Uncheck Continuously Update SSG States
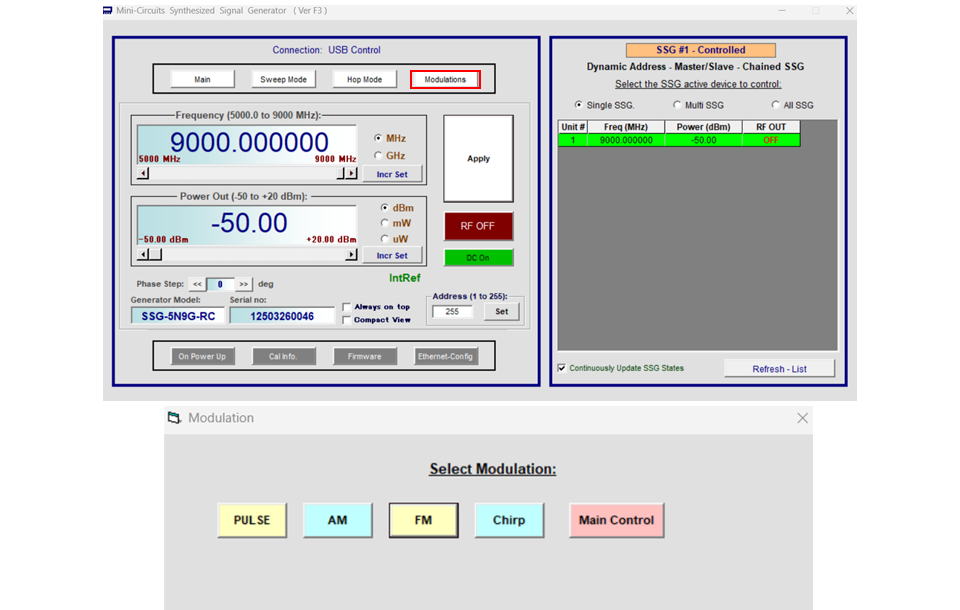 [561, 368]
